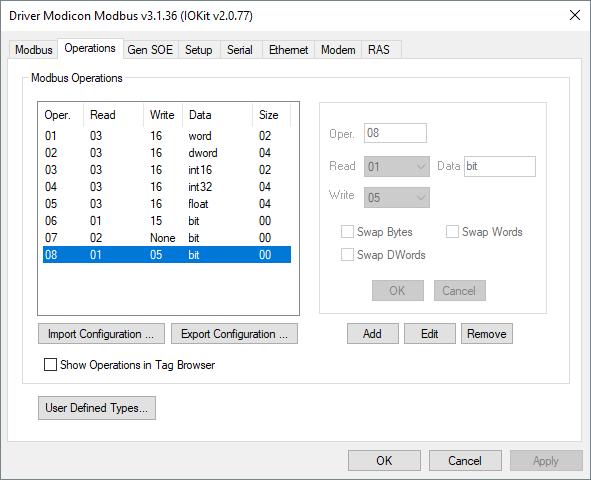Open the Modem tab
This screenshot has width=591, height=480.
tap(338, 50)
